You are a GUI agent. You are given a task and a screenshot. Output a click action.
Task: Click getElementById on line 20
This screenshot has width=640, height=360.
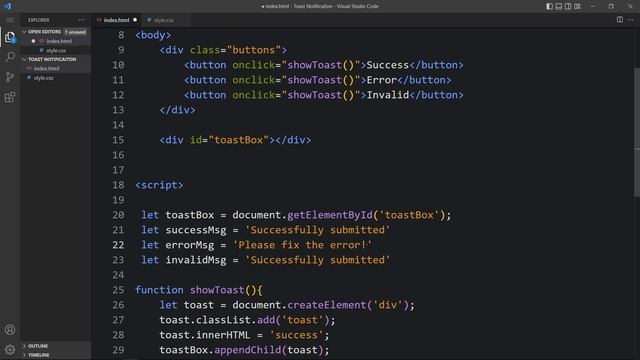click(330, 215)
